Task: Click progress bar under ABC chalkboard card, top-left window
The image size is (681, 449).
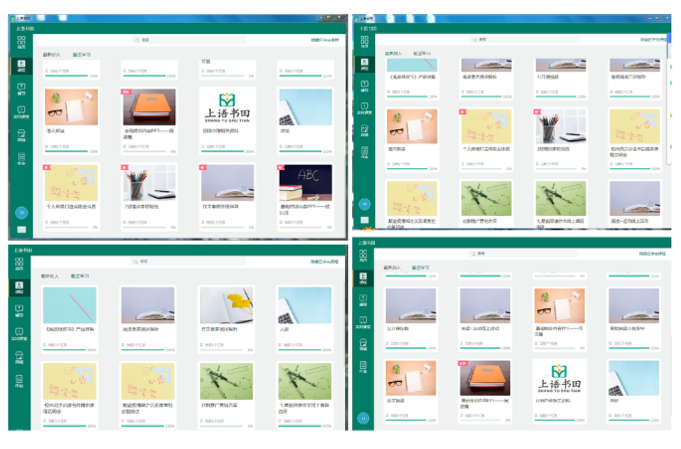Action: pos(301,228)
